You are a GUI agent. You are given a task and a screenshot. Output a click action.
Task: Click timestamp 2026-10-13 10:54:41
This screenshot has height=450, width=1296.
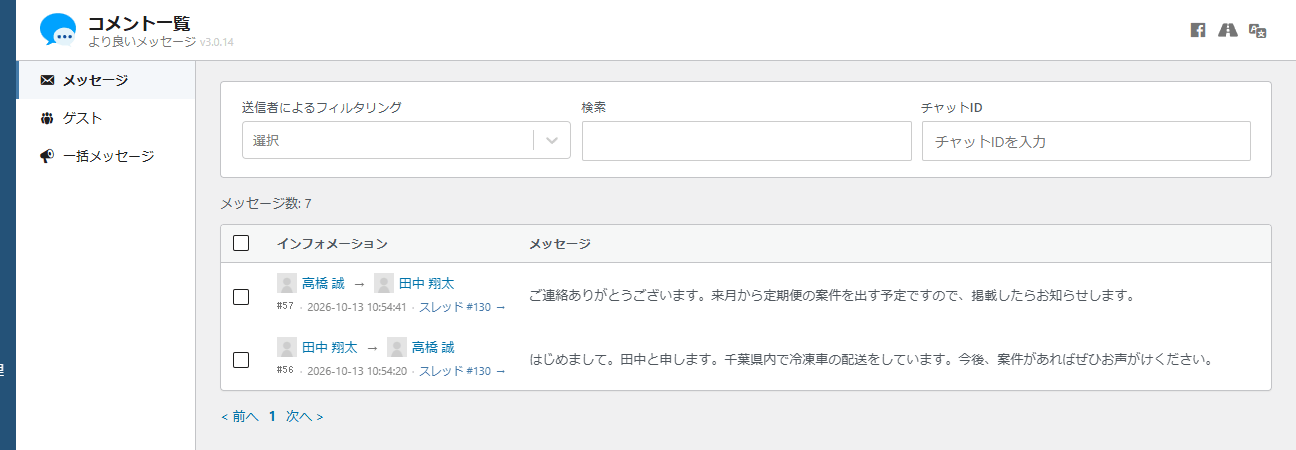[357, 307]
